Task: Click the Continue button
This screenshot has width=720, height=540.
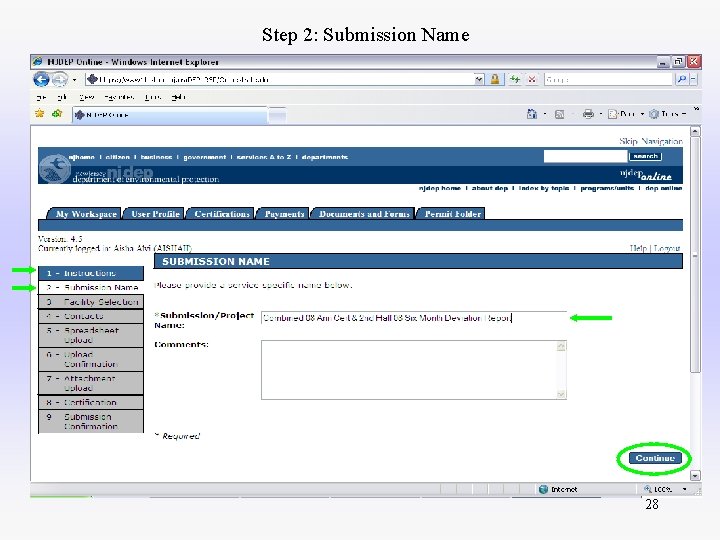Action: click(655, 458)
